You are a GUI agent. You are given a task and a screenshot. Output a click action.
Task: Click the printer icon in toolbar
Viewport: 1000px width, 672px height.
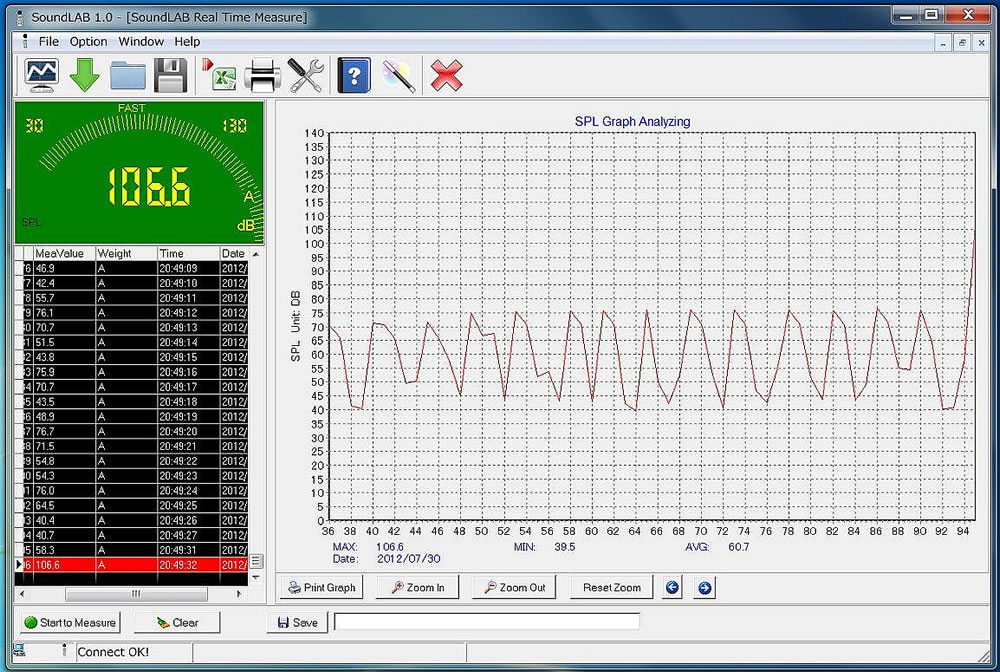[x=263, y=76]
